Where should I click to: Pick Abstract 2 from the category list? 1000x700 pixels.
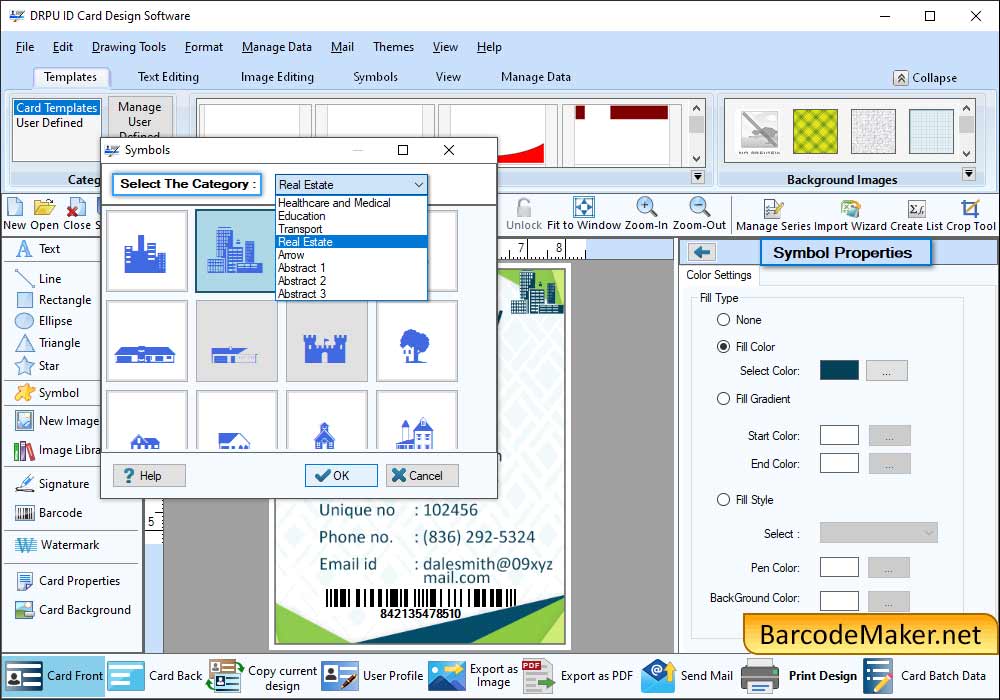coord(351,281)
